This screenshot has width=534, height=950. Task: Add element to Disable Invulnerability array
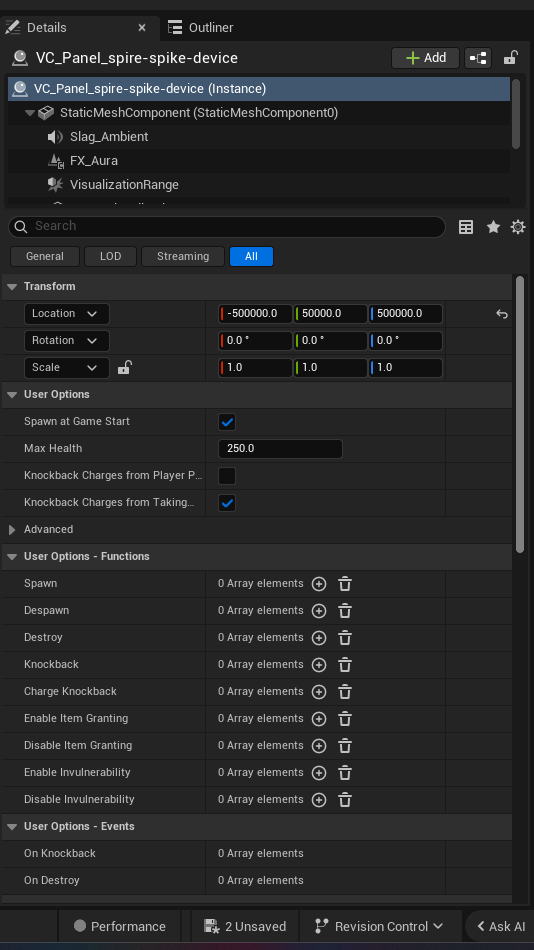pyautogui.click(x=319, y=800)
